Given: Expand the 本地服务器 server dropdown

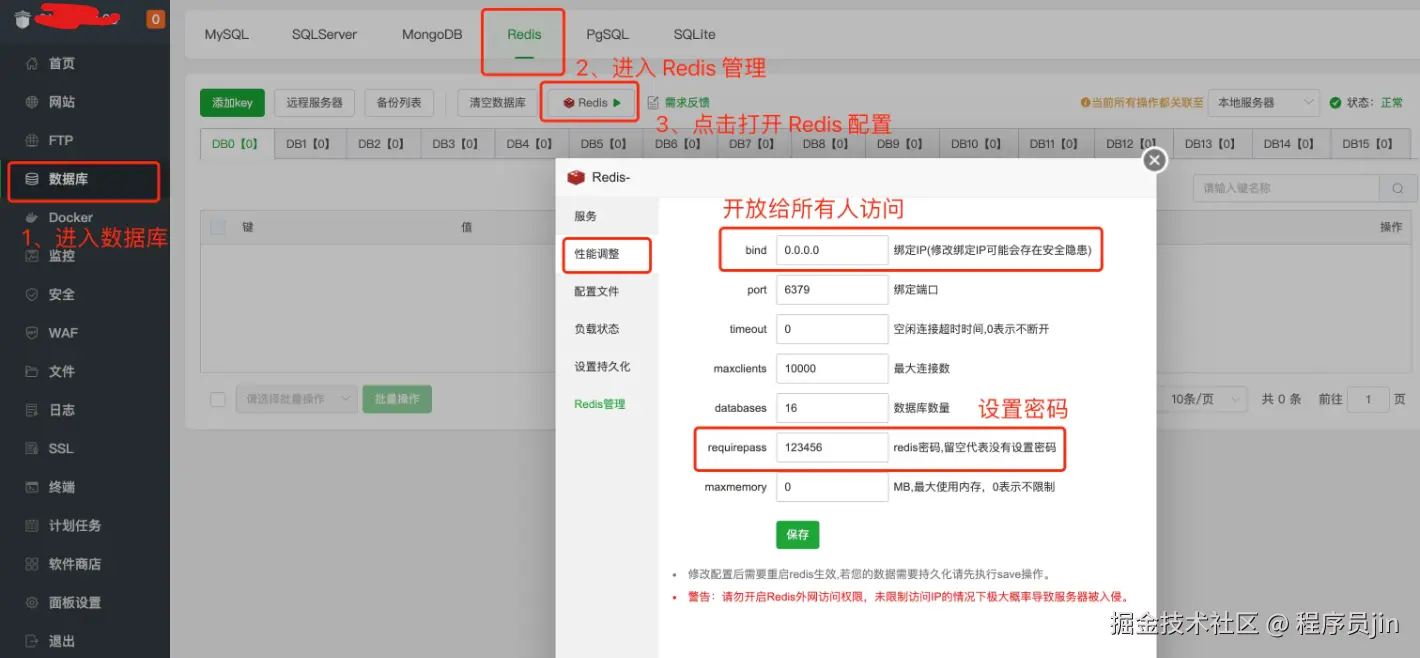Looking at the screenshot, I should 1264,102.
